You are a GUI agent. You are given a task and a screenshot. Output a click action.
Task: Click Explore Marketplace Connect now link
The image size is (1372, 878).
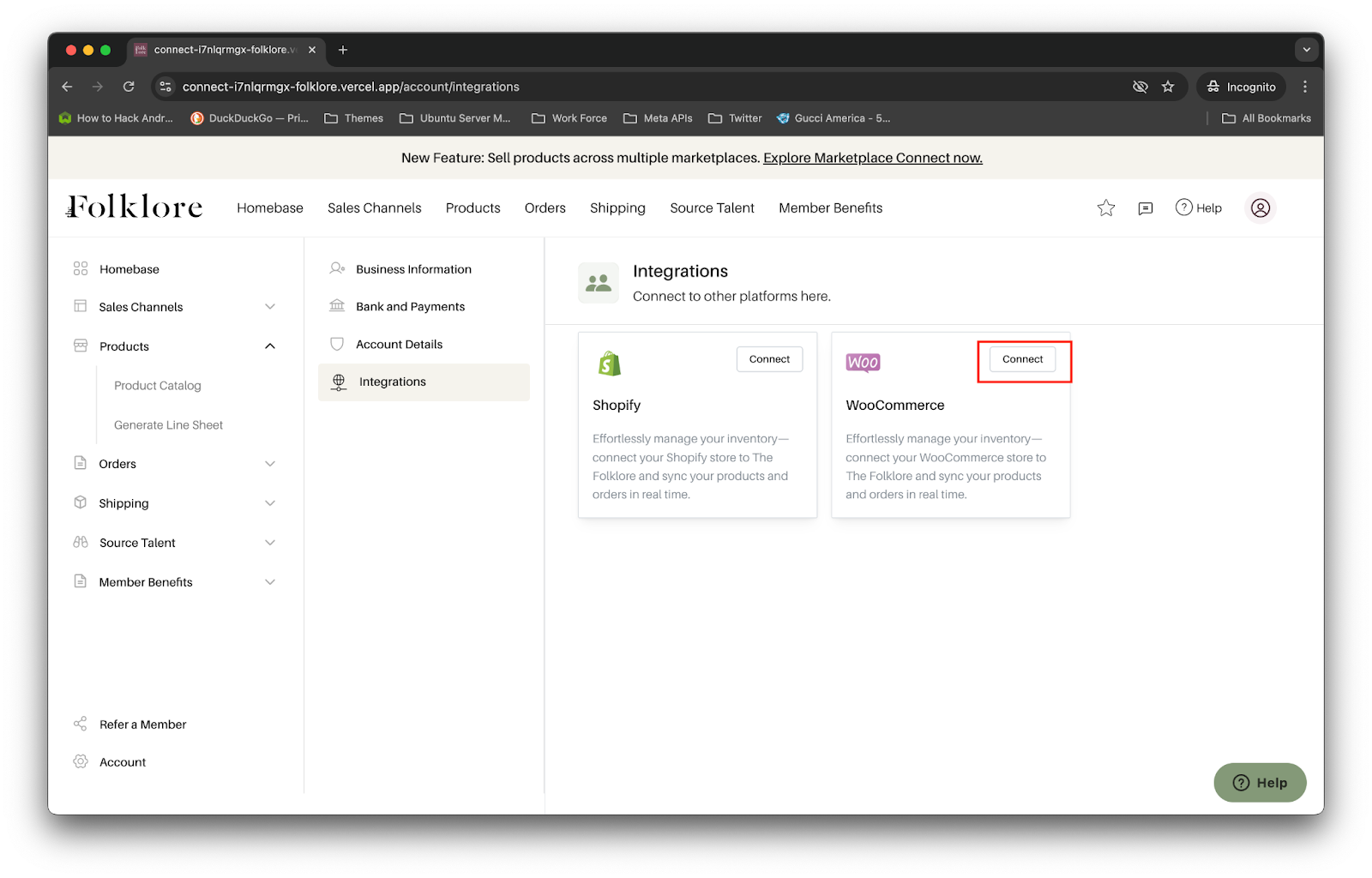click(873, 158)
